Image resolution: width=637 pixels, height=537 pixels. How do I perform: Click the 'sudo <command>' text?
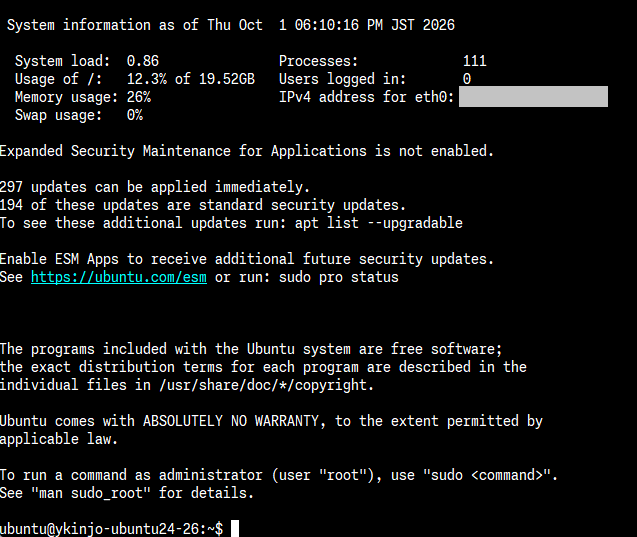point(487,475)
